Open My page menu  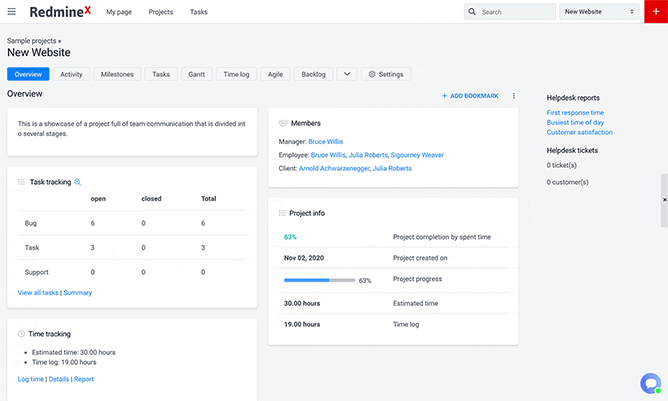tap(119, 12)
